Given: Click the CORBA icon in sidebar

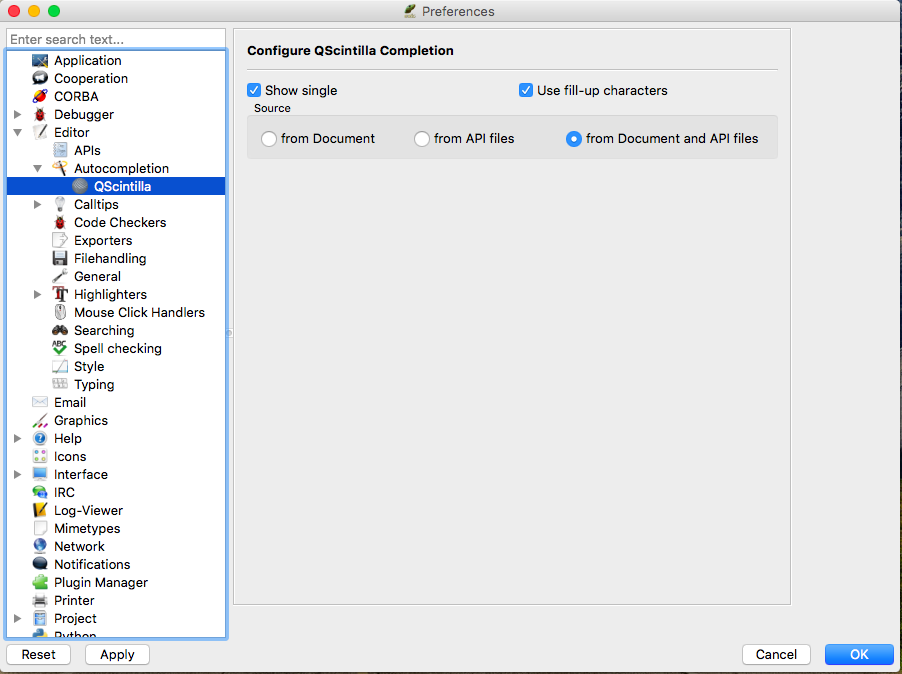Looking at the screenshot, I should [40, 97].
